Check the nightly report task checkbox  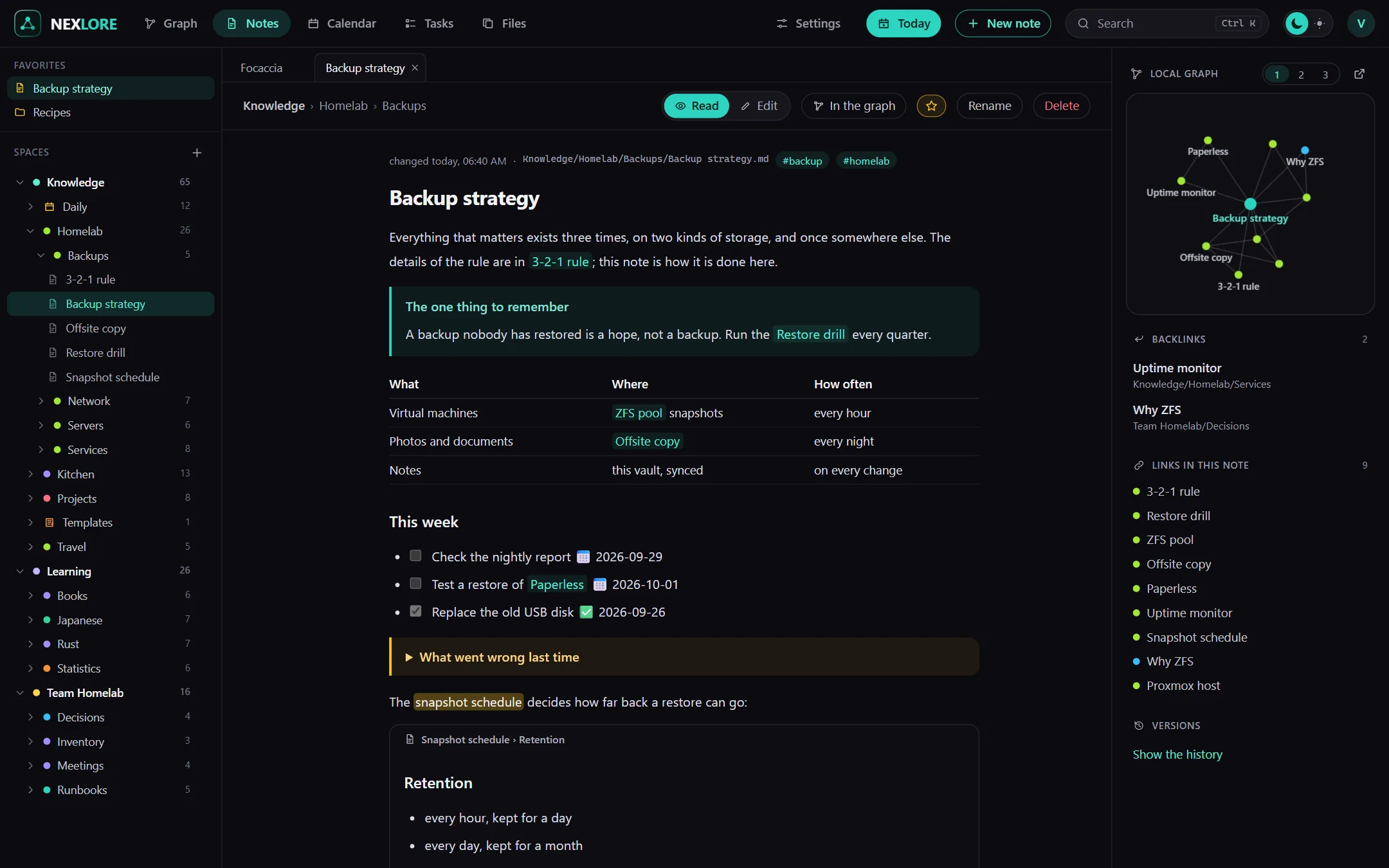416,556
